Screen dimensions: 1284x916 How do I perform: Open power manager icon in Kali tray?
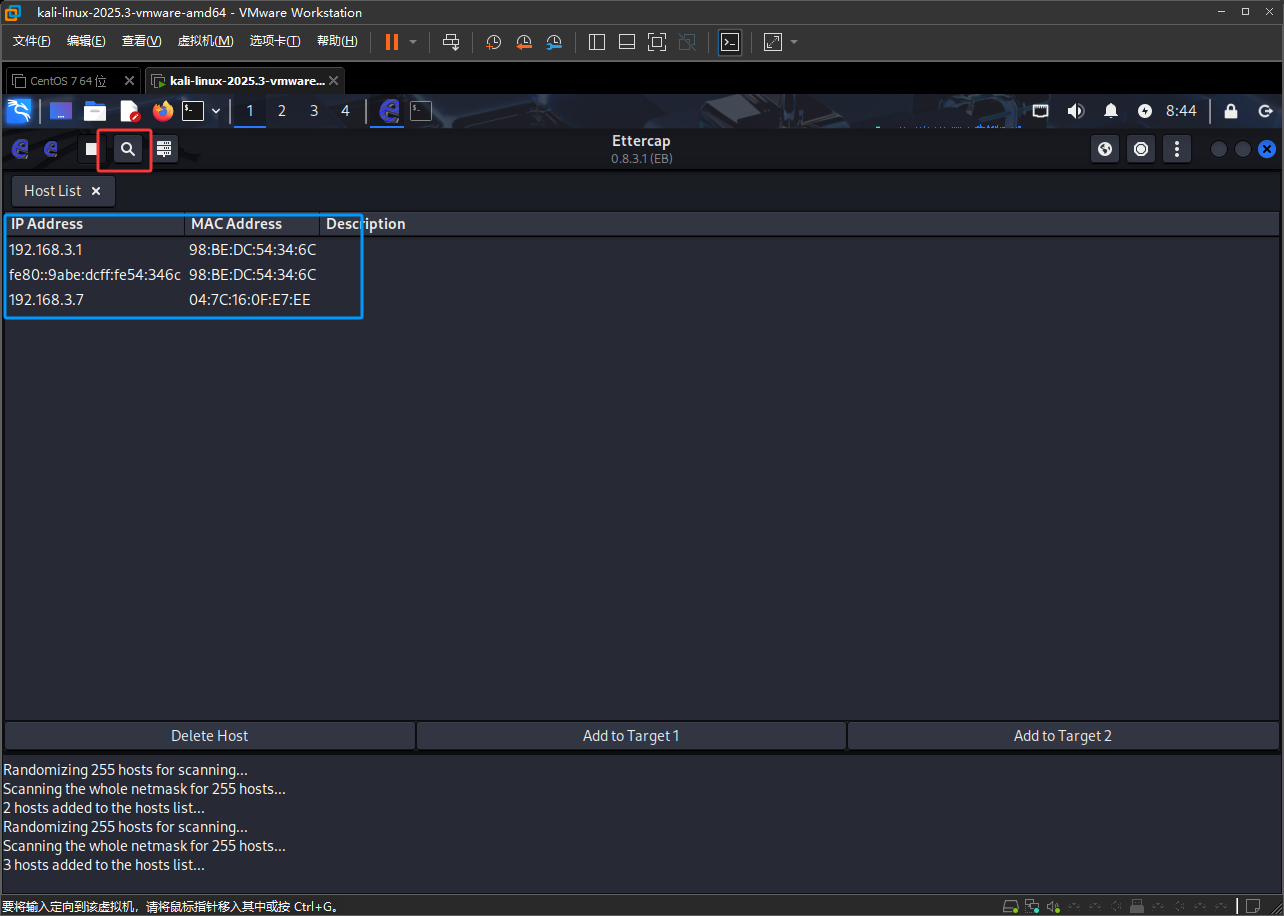[1145, 111]
